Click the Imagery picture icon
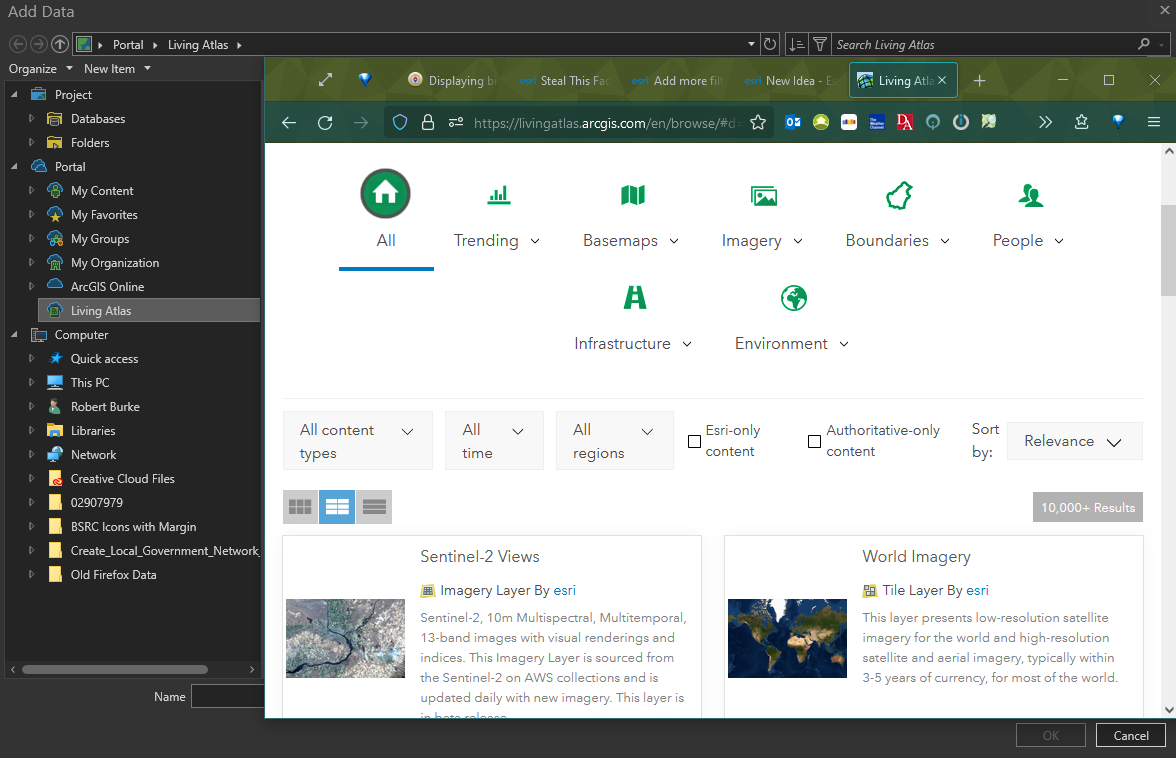 click(x=764, y=196)
